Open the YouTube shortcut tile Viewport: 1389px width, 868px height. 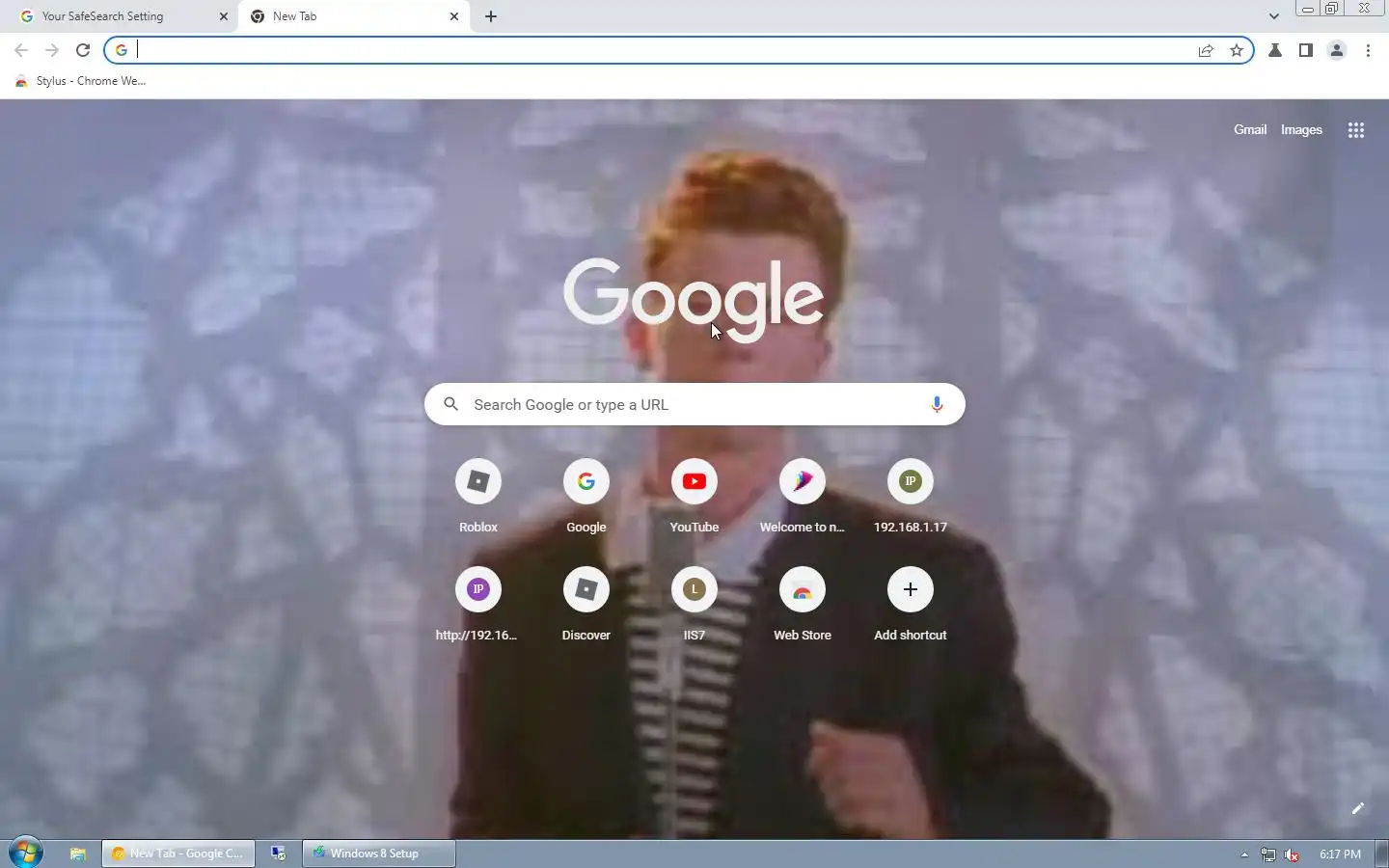(x=694, y=497)
